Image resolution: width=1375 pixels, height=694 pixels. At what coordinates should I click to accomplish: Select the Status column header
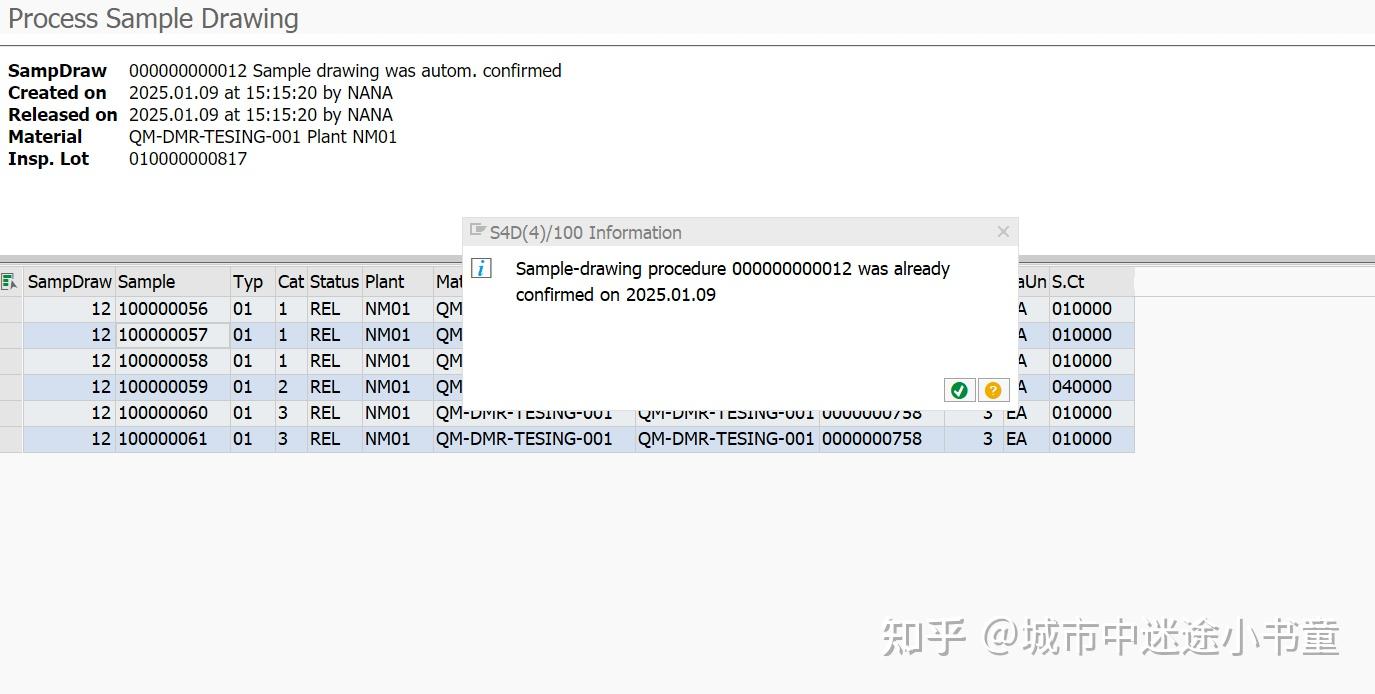coord(333,281)
